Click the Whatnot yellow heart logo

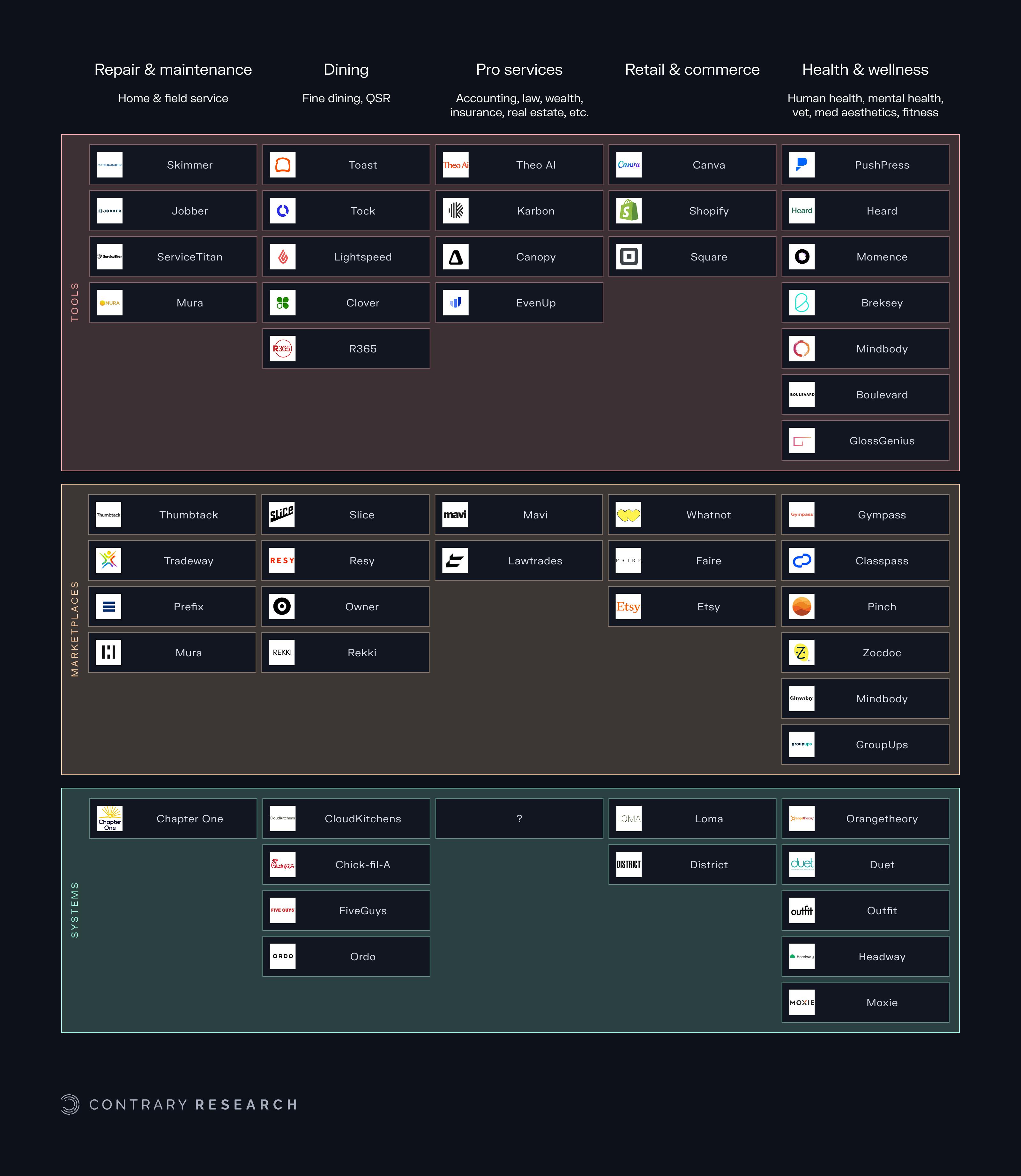(x=629, y=515)
